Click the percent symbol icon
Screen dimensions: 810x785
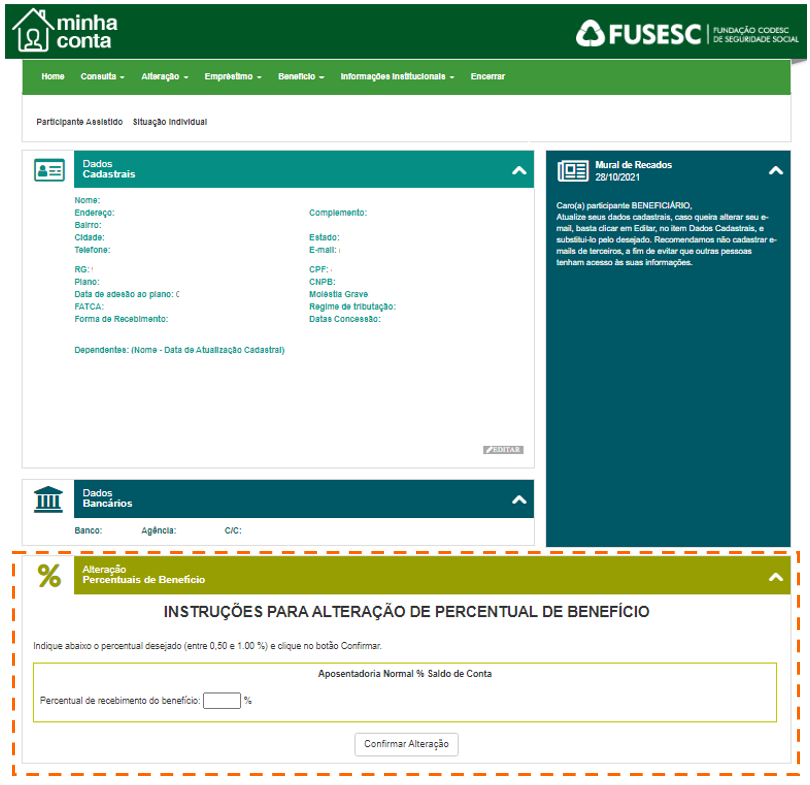pos(49,576)
